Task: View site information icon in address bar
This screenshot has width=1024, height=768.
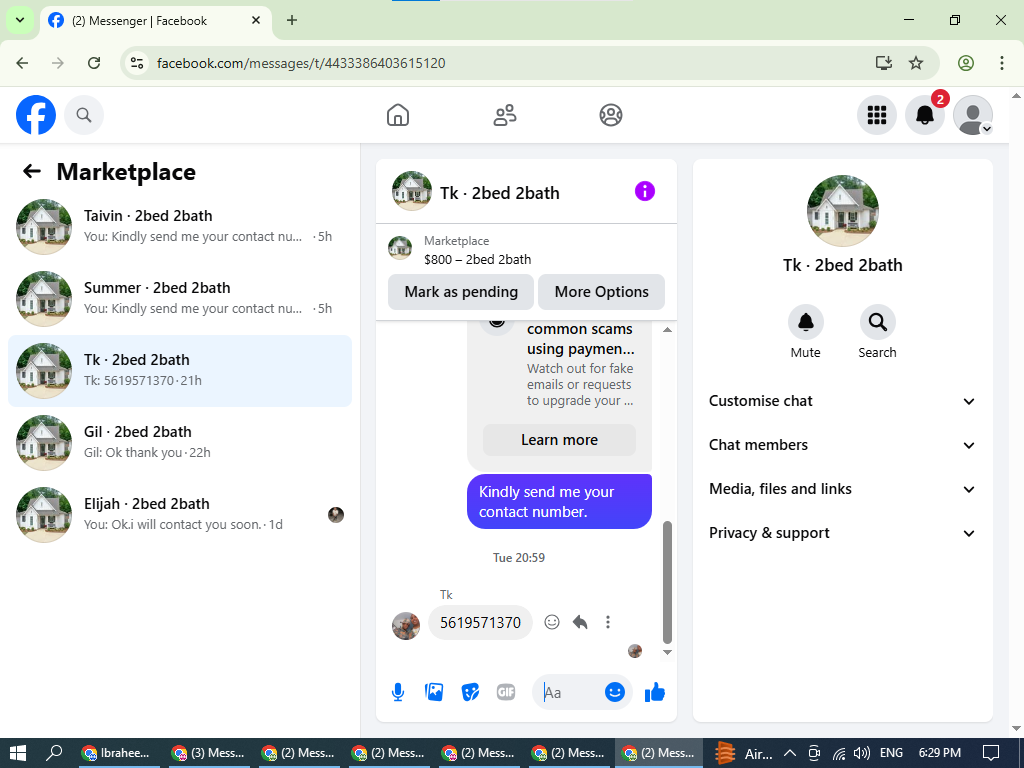Action: tap(136, 63)
